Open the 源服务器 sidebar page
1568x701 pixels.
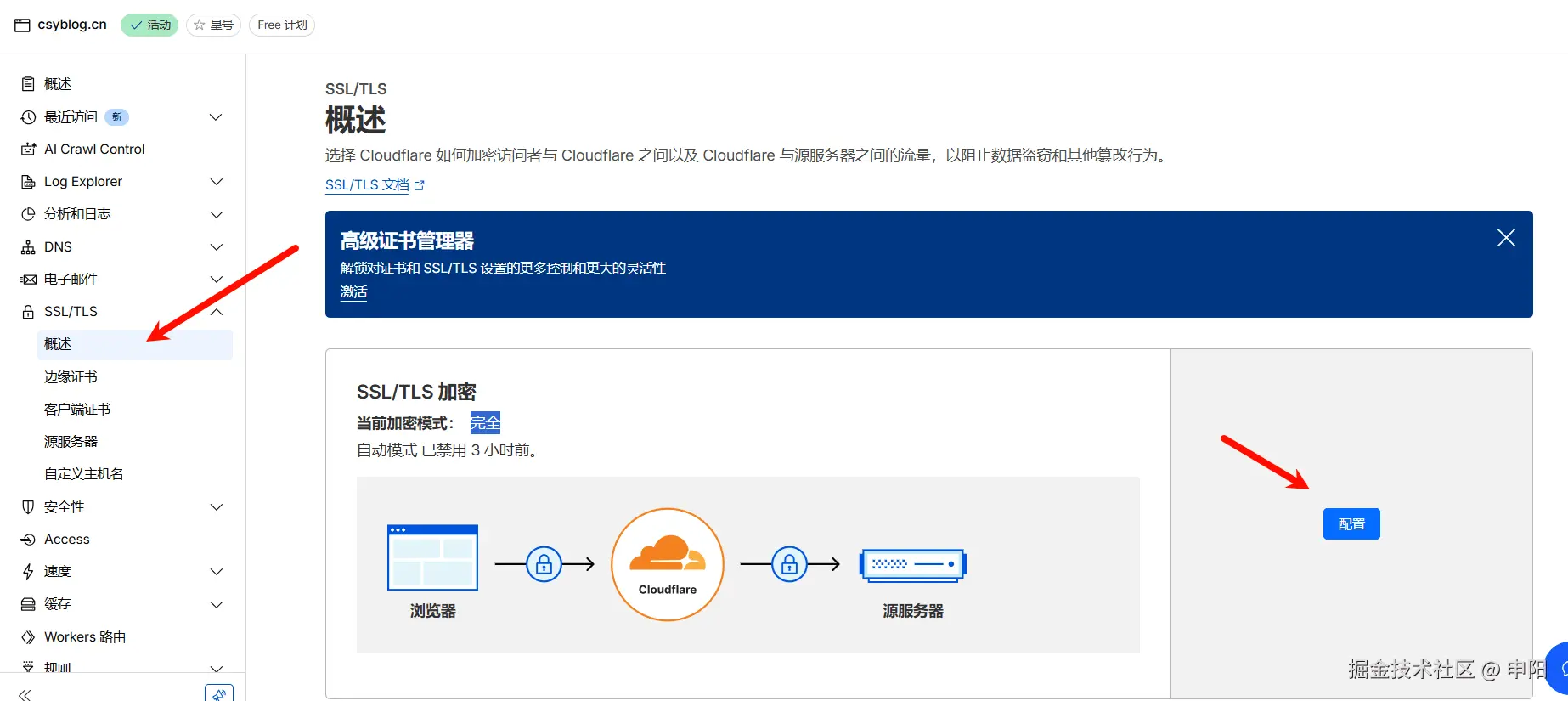[71, 442]
